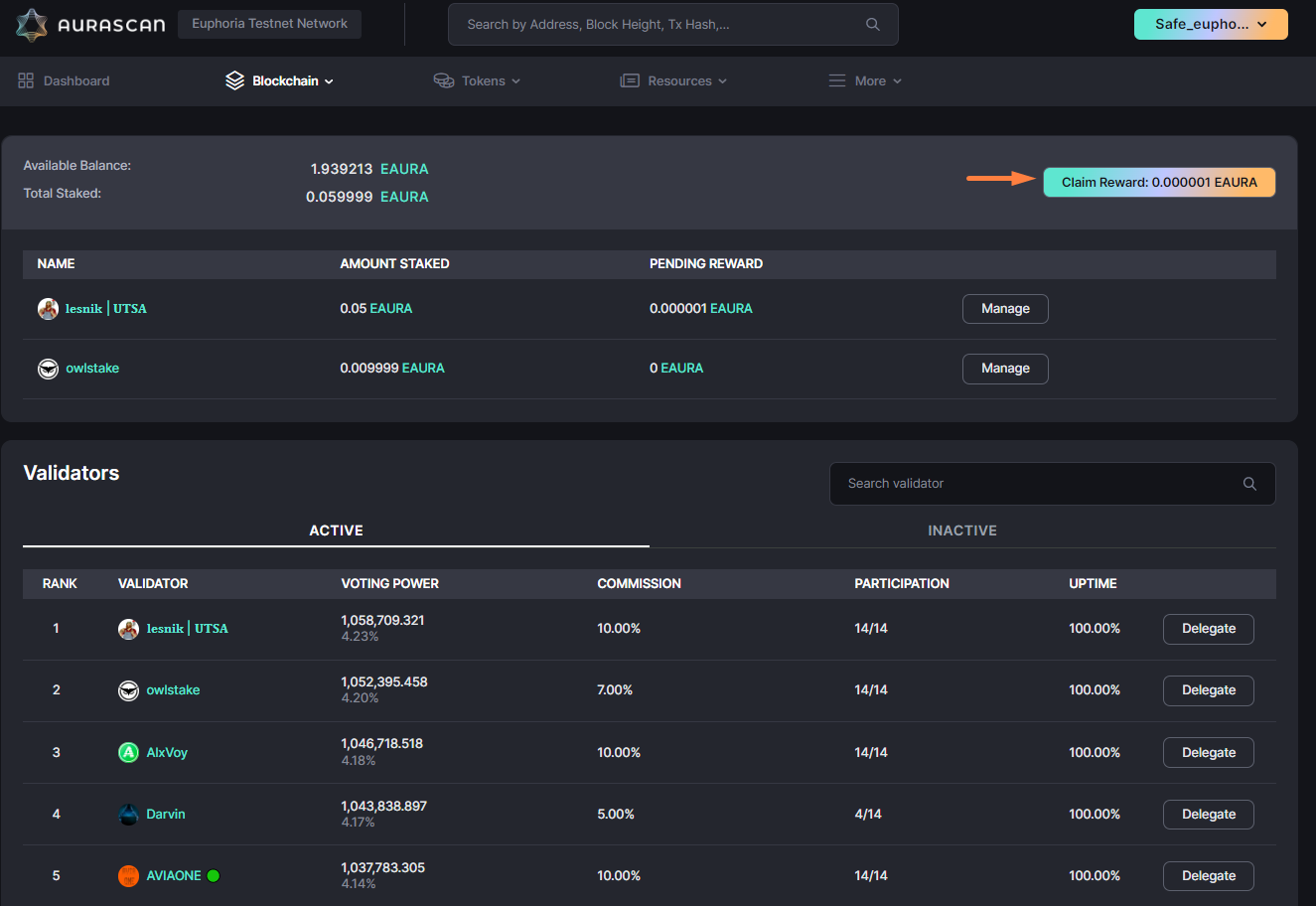Click Darvin participation value 4/14
The width and height of the screenshot is (1316, 906).
coord(868,814)
